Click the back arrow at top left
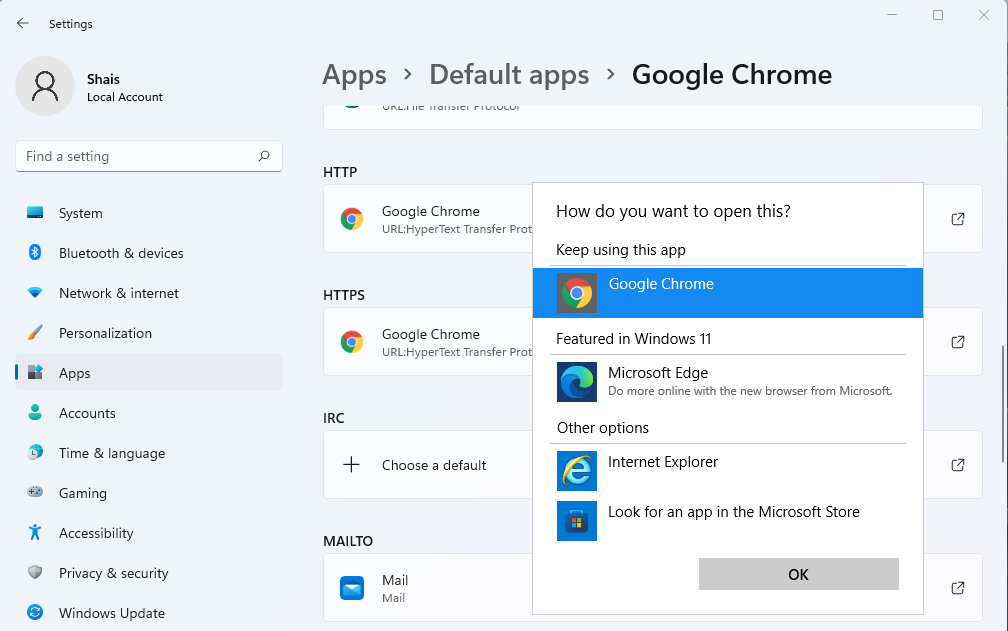This screenshot has width=1008, height=631. 22,23
